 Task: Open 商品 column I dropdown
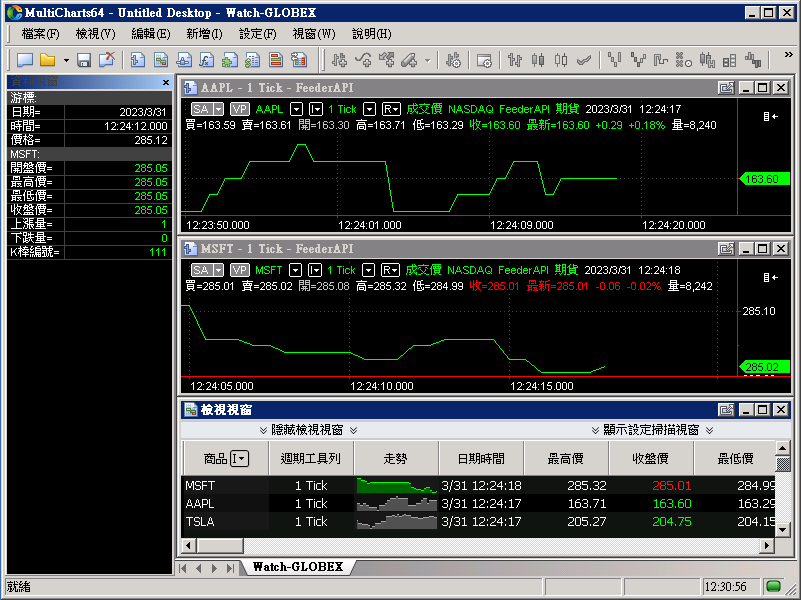pos(239,459)
